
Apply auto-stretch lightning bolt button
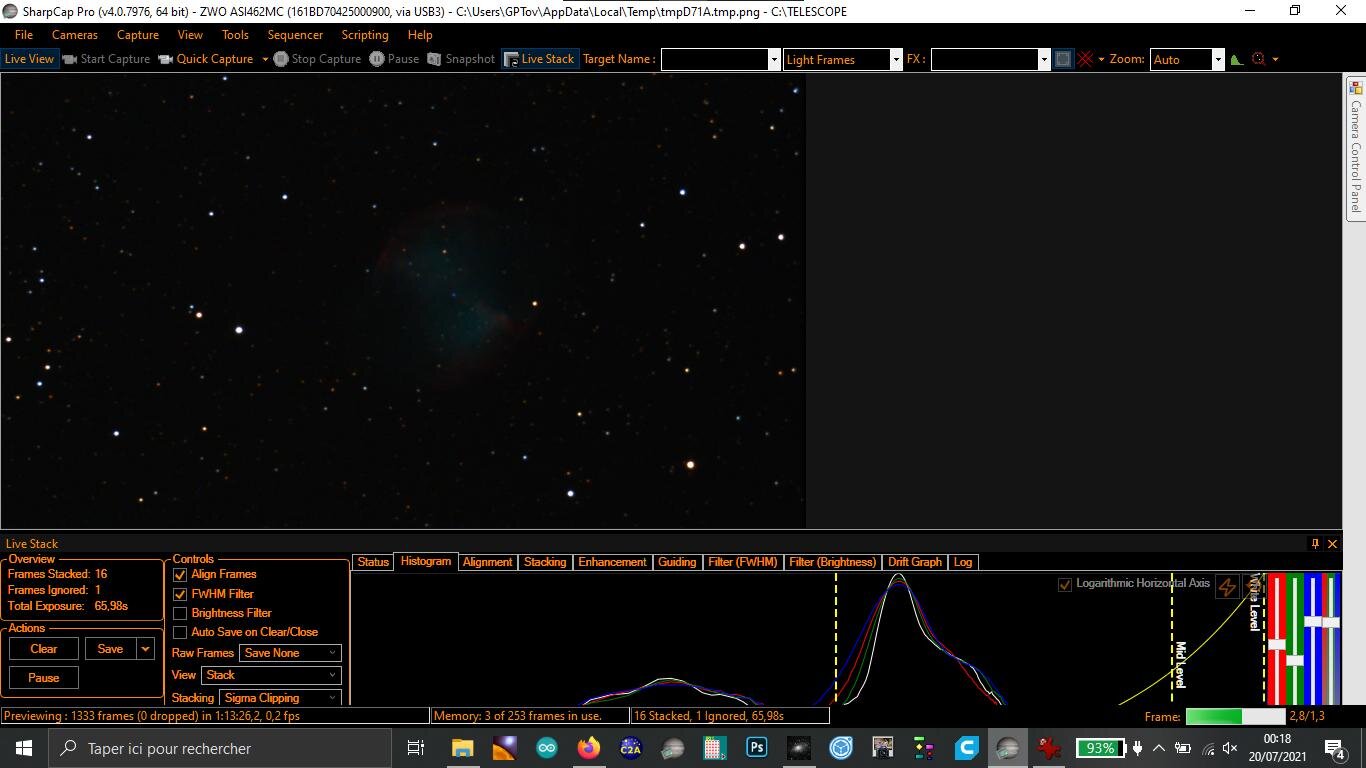click(x=1227, y=588)
